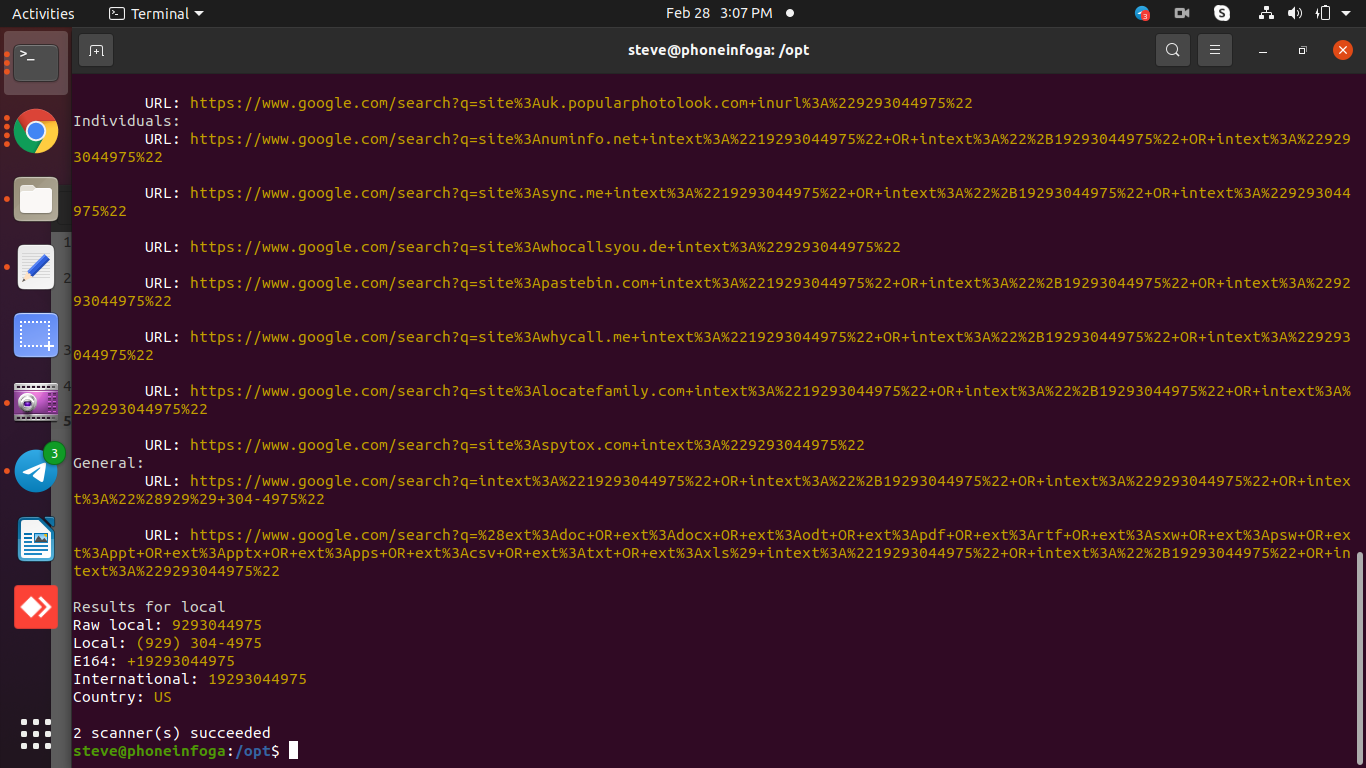The image size is (1366, 768).
Task: Open Telegram from the dock
Action: 37,470
